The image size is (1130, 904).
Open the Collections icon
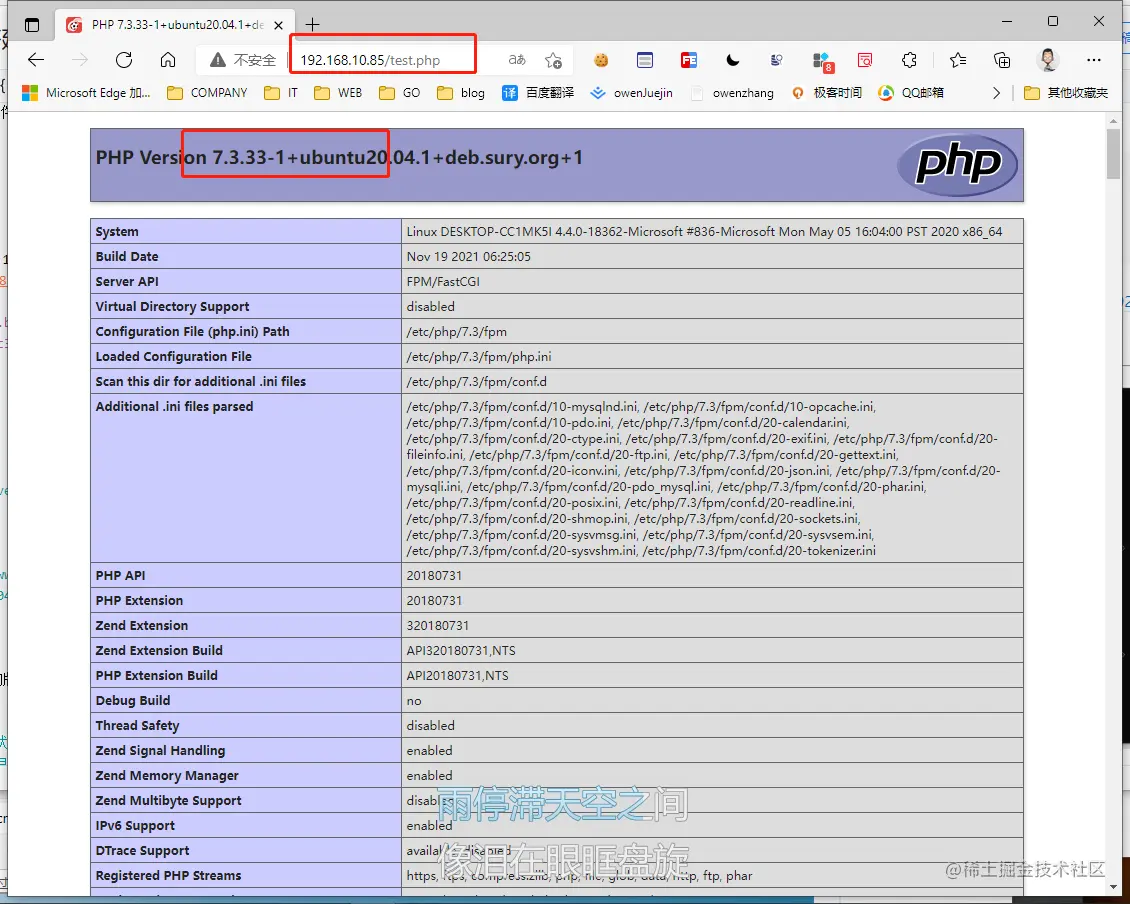coord(1002,60)
